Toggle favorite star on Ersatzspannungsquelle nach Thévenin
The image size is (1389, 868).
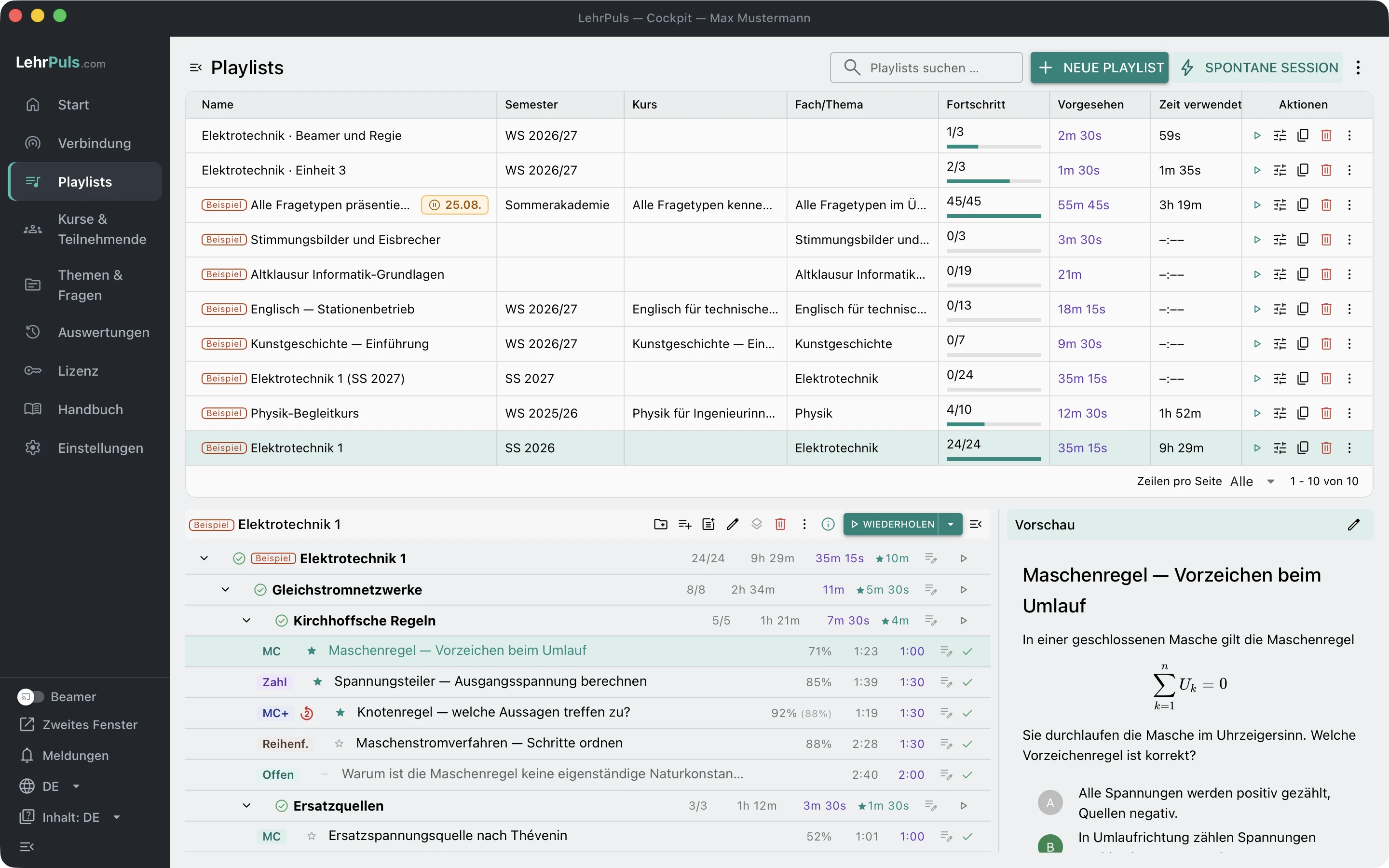coord(312,837)
